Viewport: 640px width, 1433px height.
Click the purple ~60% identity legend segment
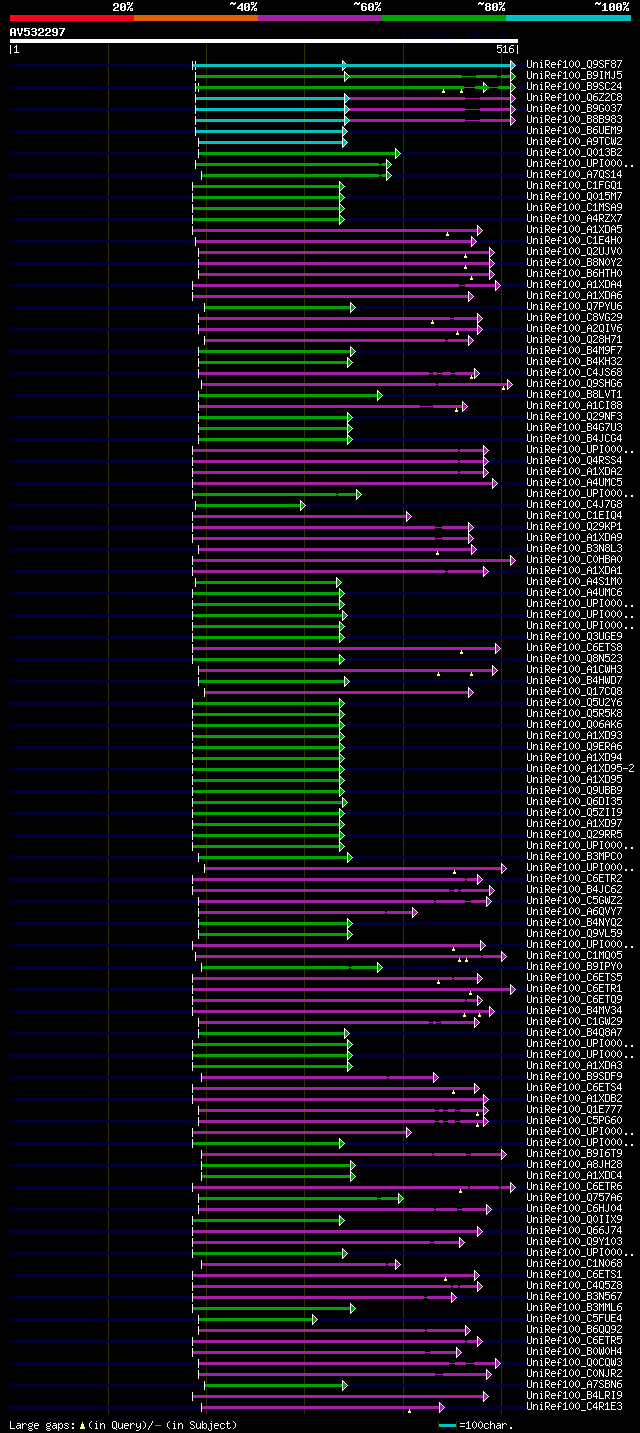pos(320,17)
